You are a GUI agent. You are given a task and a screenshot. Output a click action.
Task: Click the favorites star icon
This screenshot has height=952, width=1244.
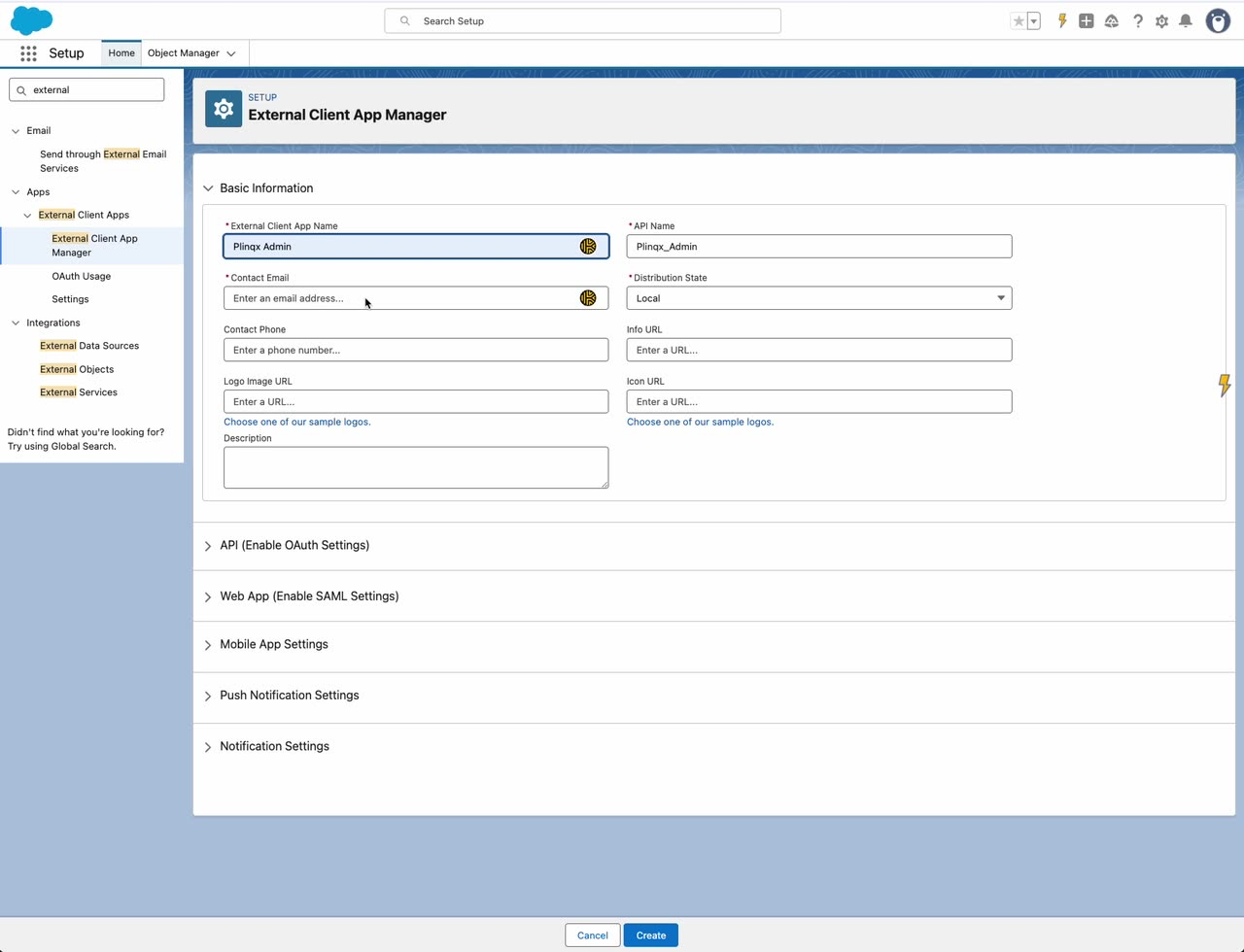(x=1019, y=20)
